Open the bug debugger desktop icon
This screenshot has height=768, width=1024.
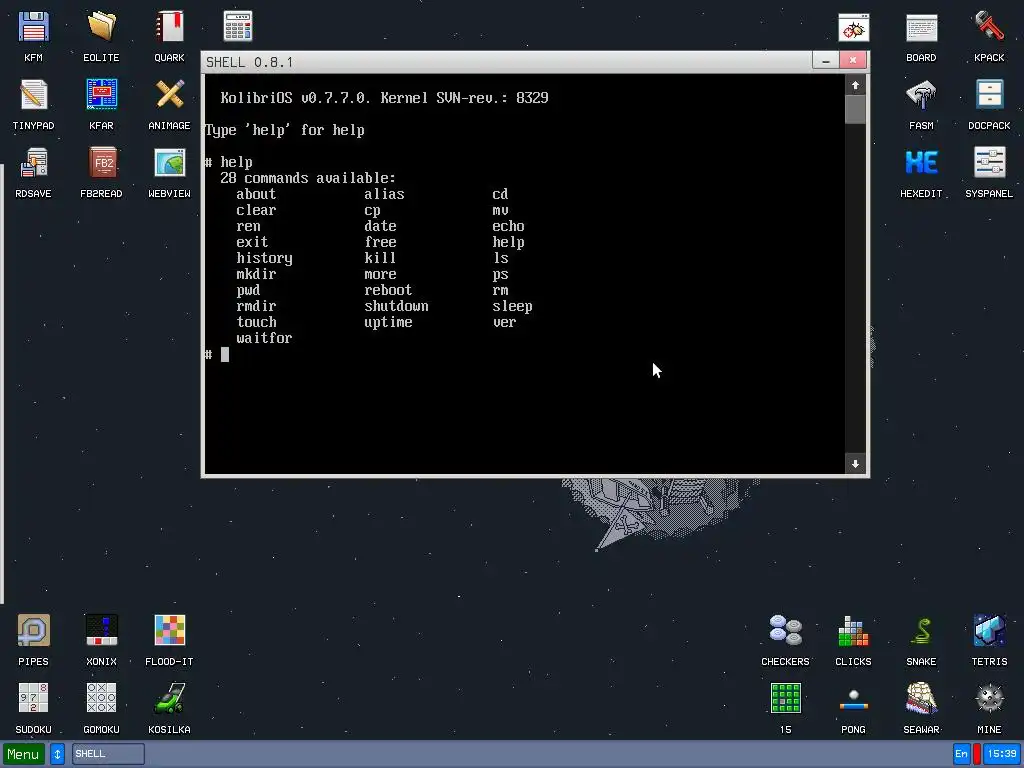coord(854,27)
